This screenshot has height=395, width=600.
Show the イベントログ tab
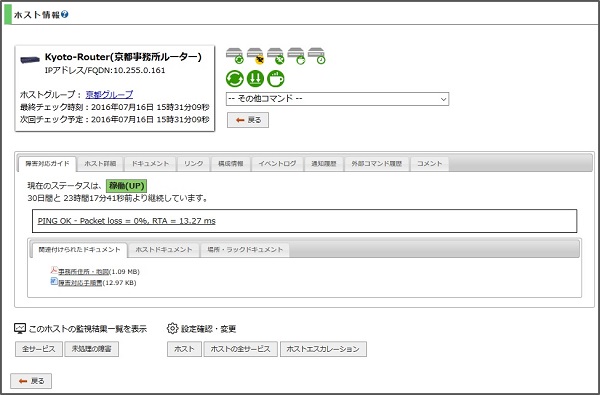277,164
